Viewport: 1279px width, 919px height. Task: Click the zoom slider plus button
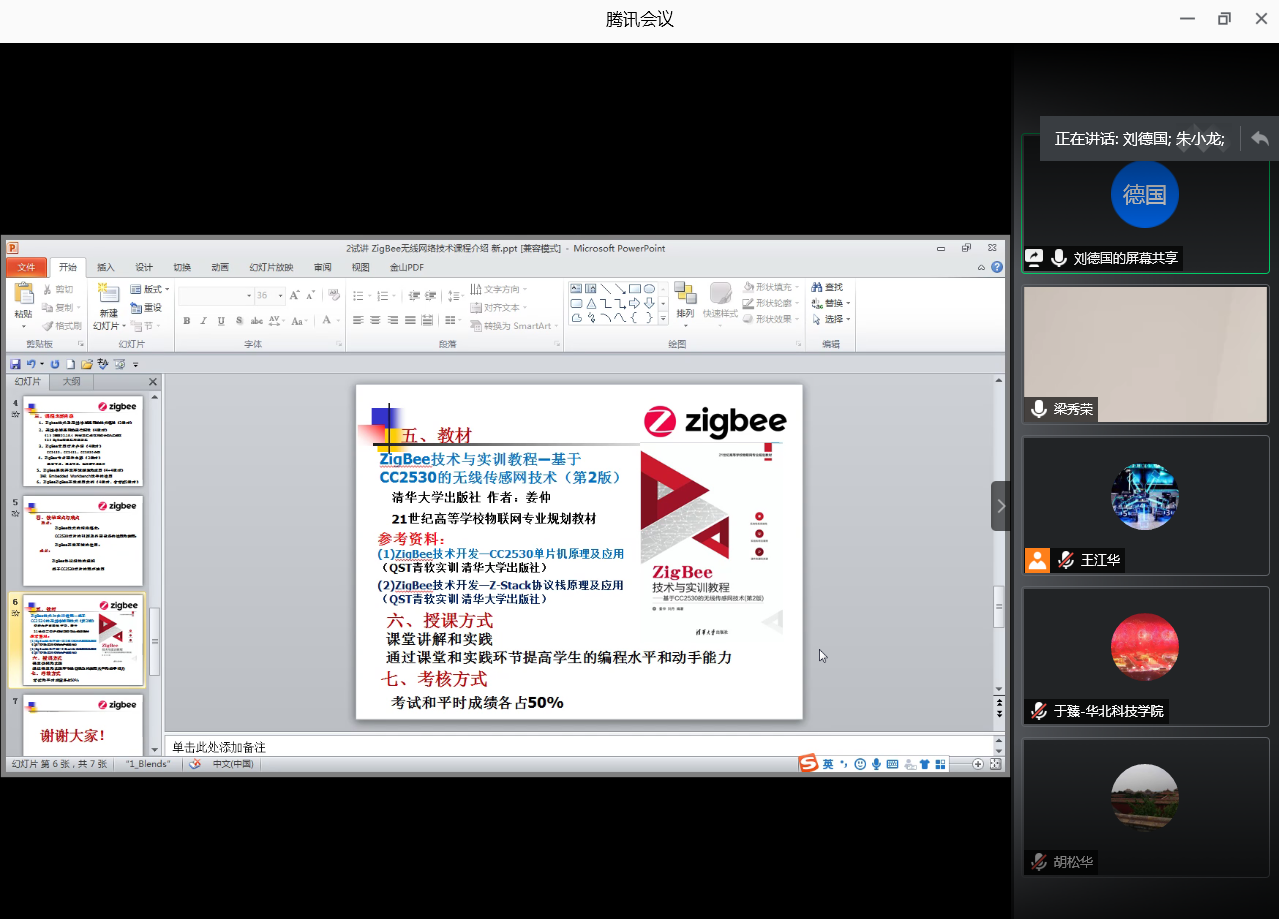coord(978,764)
